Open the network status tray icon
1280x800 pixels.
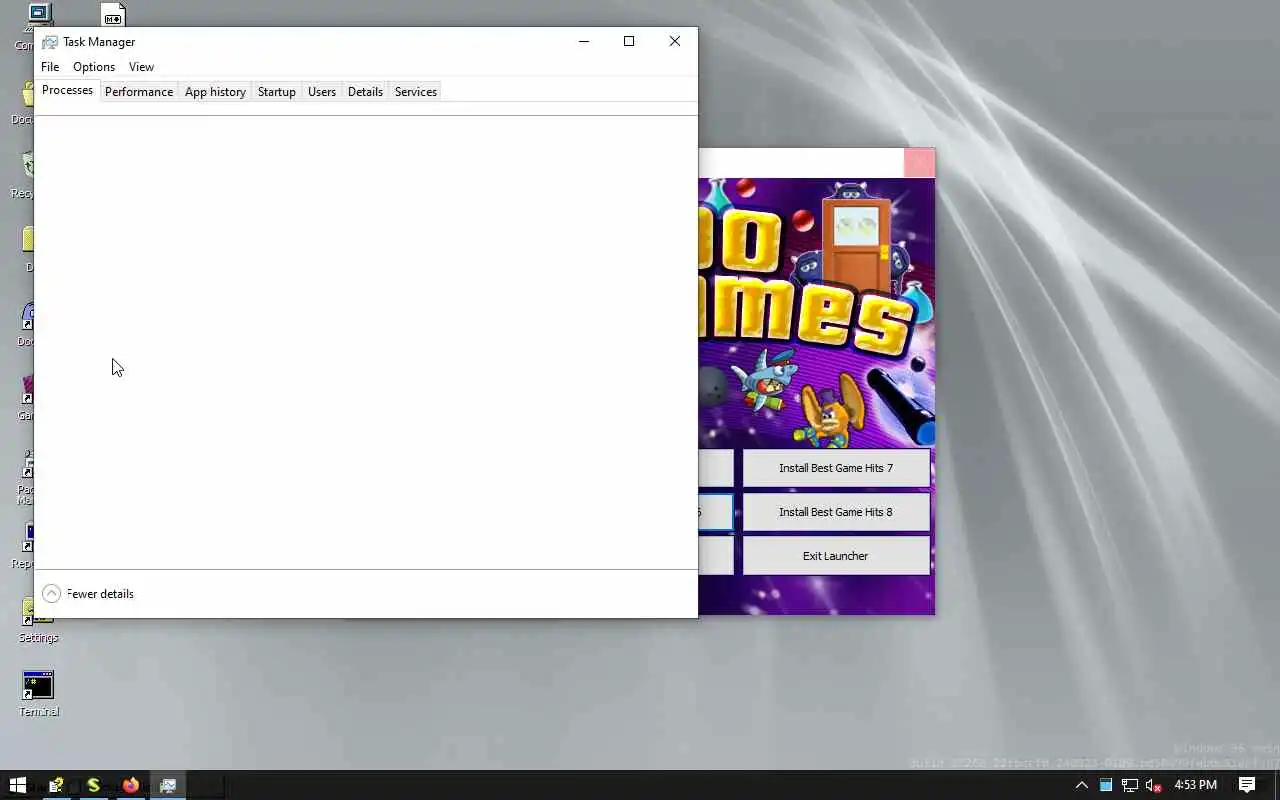coord(1130,785)
